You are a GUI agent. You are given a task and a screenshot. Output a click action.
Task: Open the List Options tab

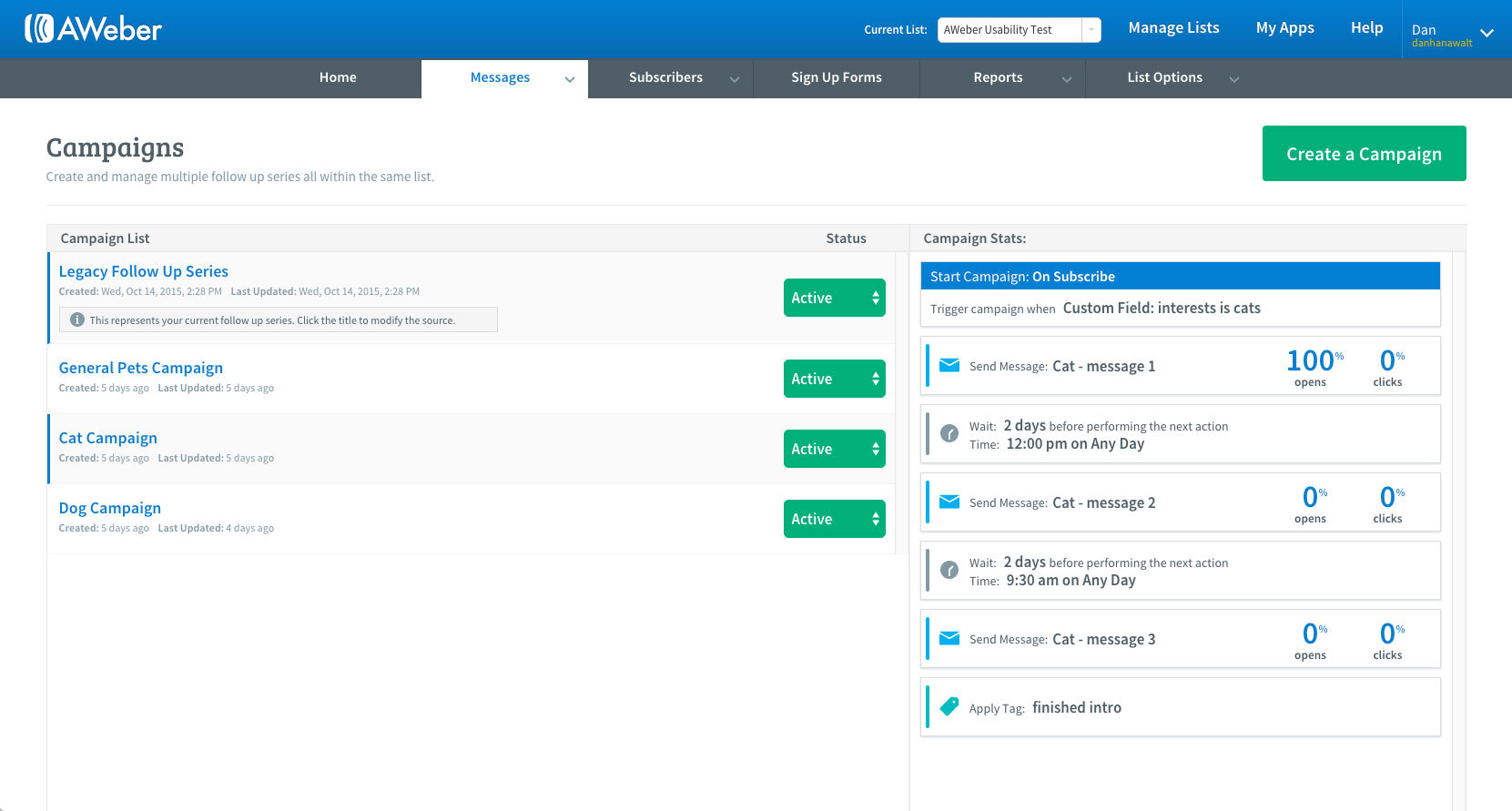1164,77
